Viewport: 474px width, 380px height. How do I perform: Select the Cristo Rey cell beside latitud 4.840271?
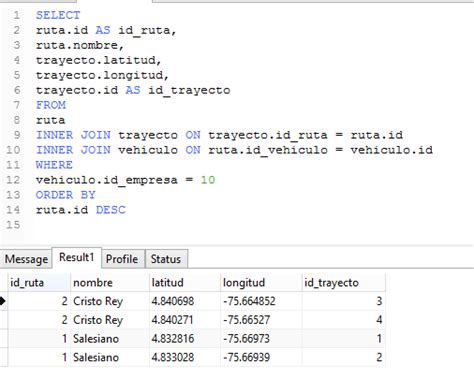(110, 320)
